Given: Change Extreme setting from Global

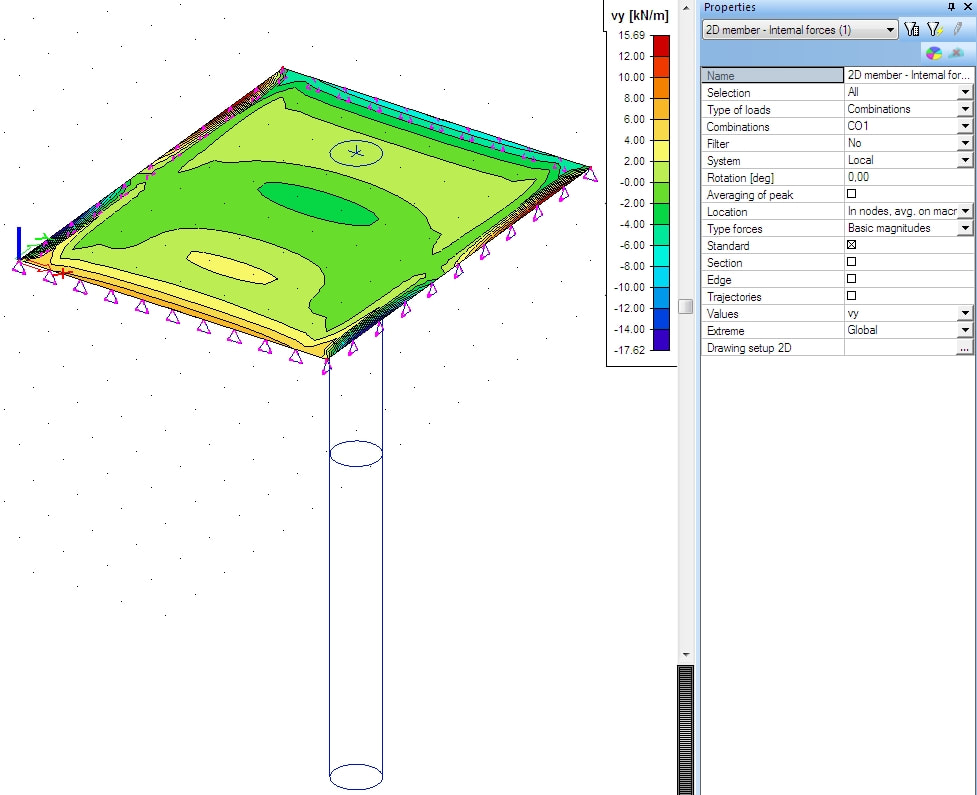Looking at the screenshot, I should point(963,330).
